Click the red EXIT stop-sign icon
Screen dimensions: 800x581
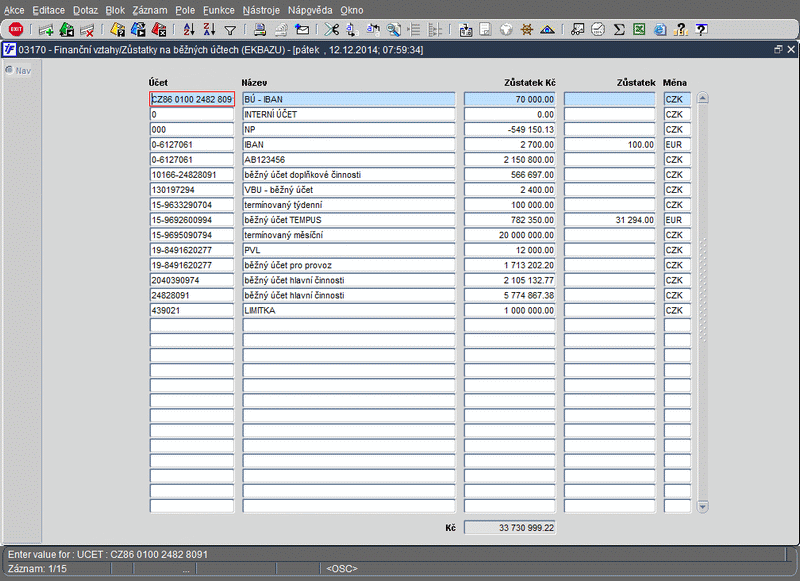click(x=16, y=30)
